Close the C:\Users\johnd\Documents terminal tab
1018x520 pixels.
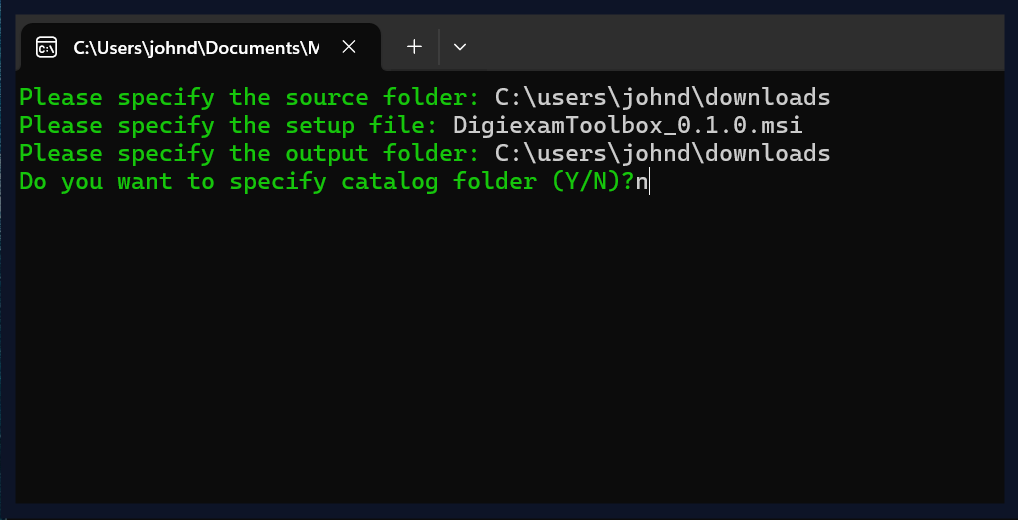[x=349, y=46]
